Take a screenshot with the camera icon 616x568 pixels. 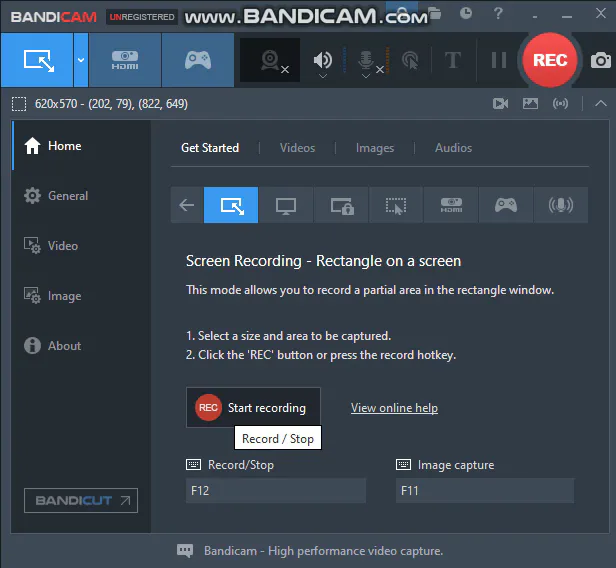[601, 60]
